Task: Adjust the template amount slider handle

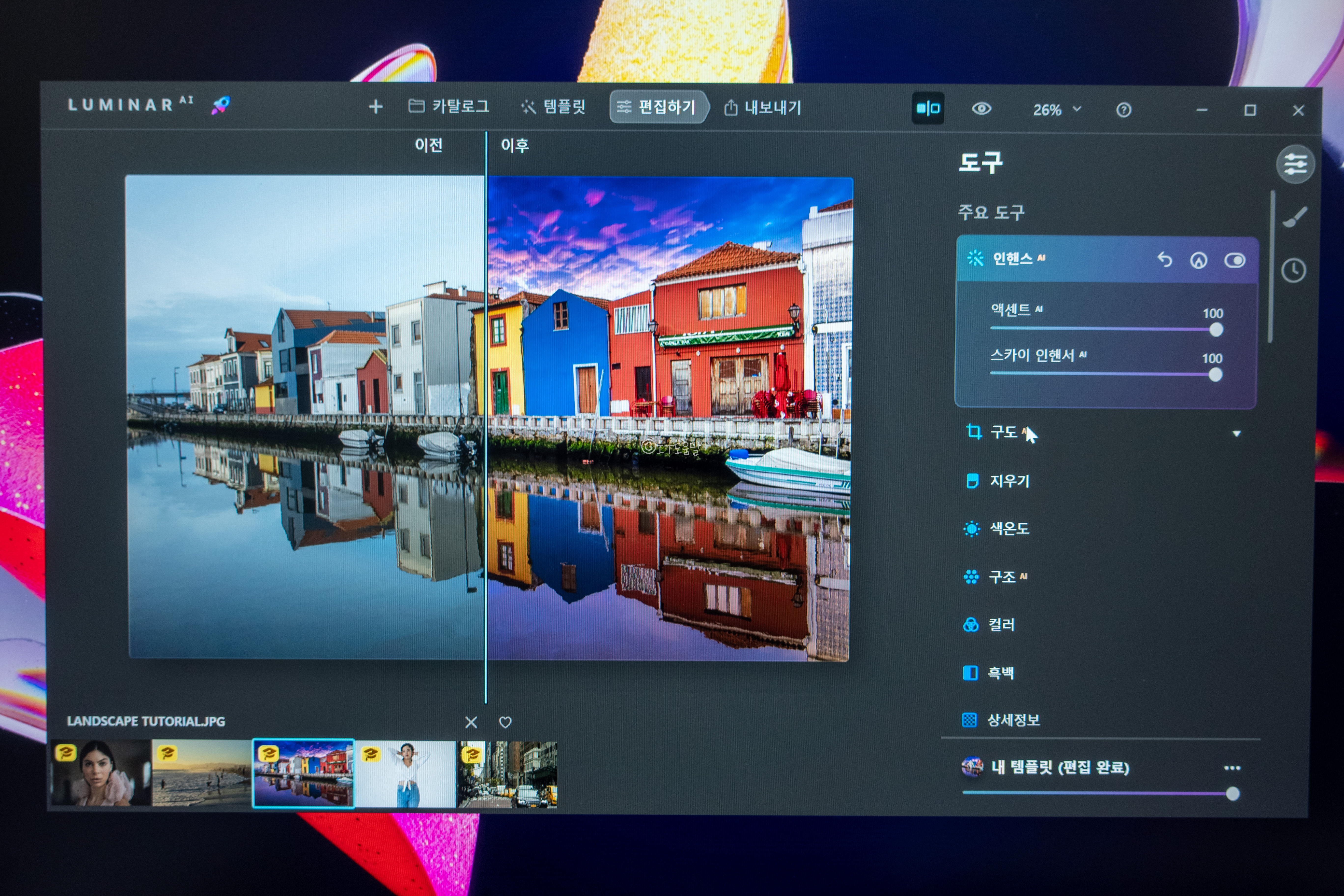Action: coord(1232,794)
